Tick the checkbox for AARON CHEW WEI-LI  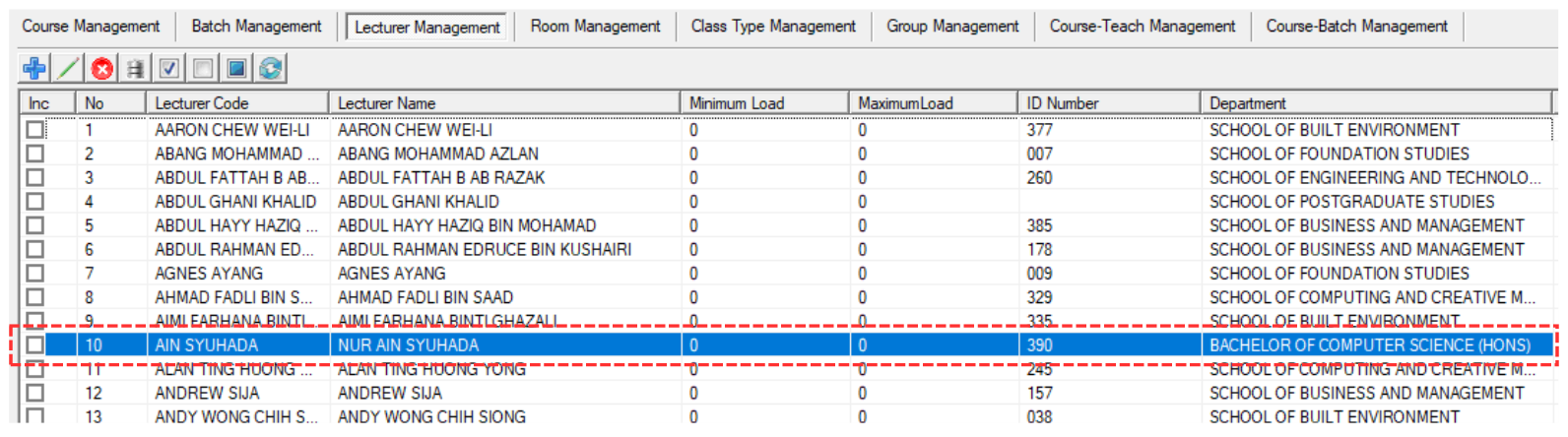tap(35, 130)
